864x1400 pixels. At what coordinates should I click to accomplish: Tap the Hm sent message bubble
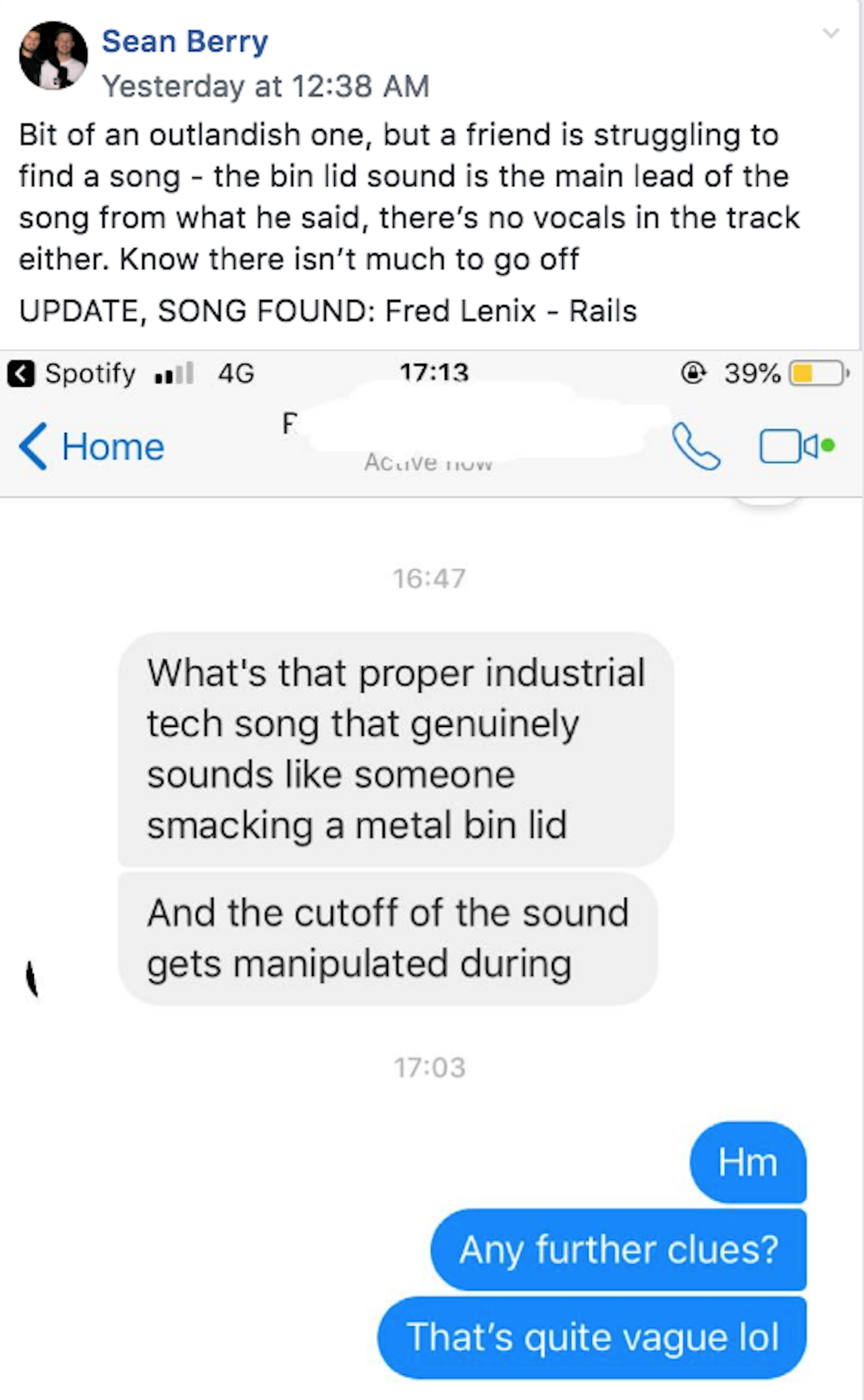point(748,1162)
